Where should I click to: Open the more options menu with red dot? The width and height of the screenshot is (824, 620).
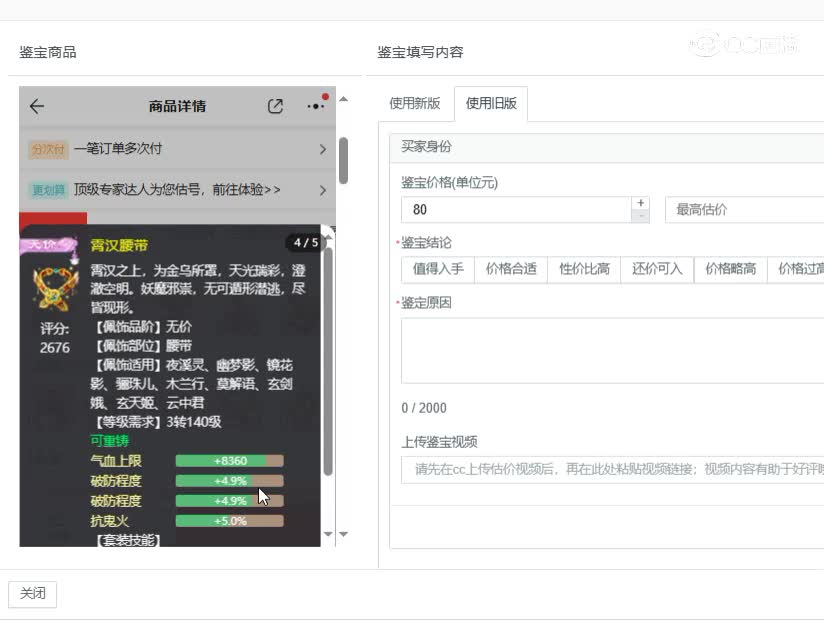tap(316, 107)
